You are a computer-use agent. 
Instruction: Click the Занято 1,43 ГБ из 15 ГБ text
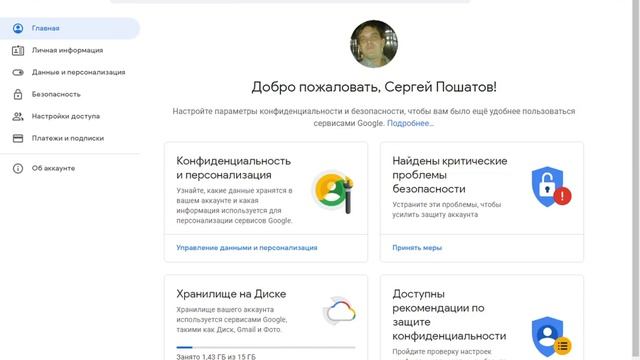coord(216,357)
